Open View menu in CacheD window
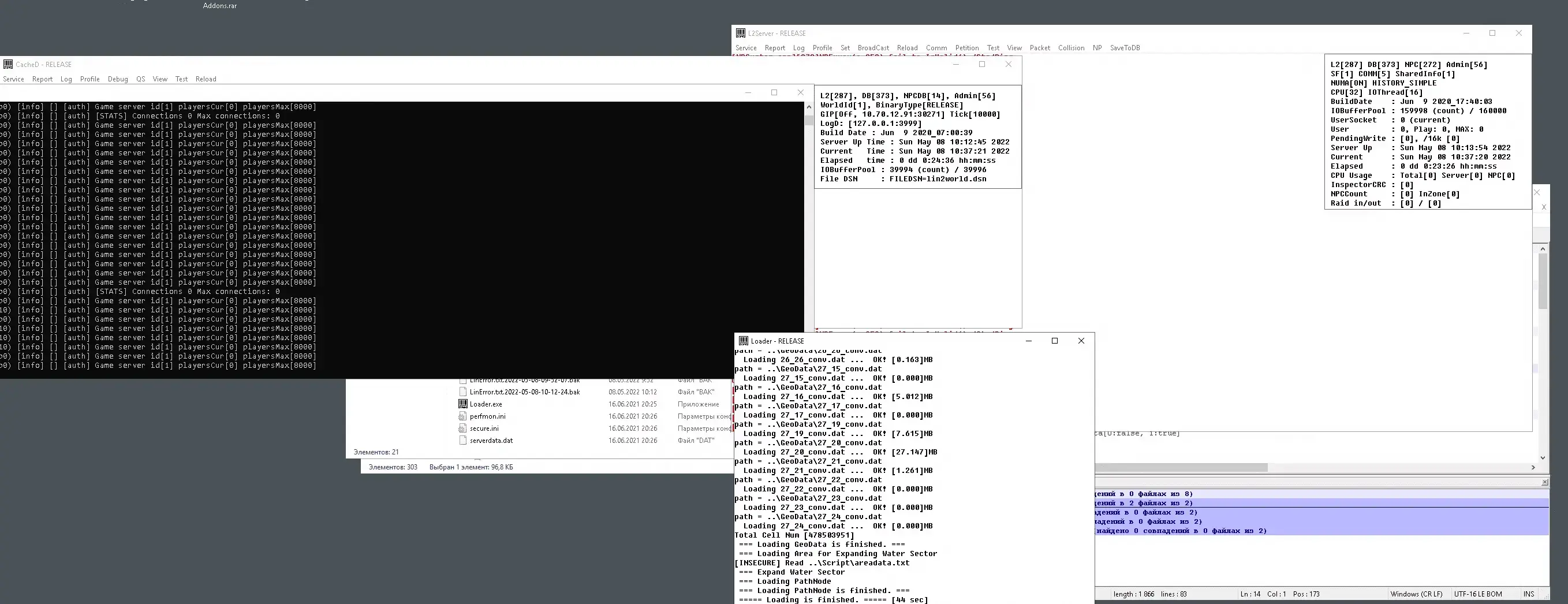The height and width of the screenshot is (604, 1568). tap(160, 79)
